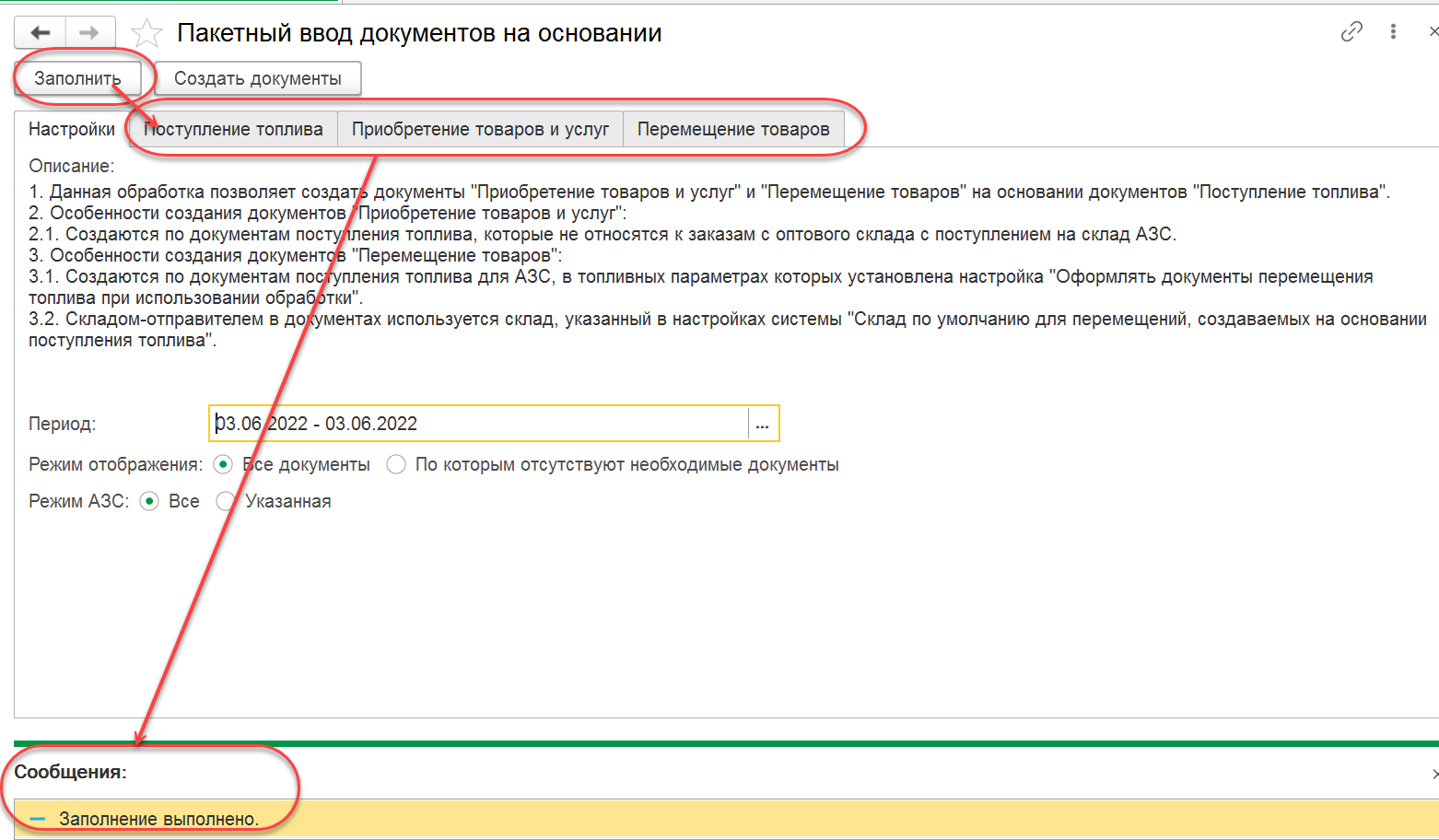Click the Сообщения panel header
This screenshot has height=840, width=1439.
(x=71, y=772)
